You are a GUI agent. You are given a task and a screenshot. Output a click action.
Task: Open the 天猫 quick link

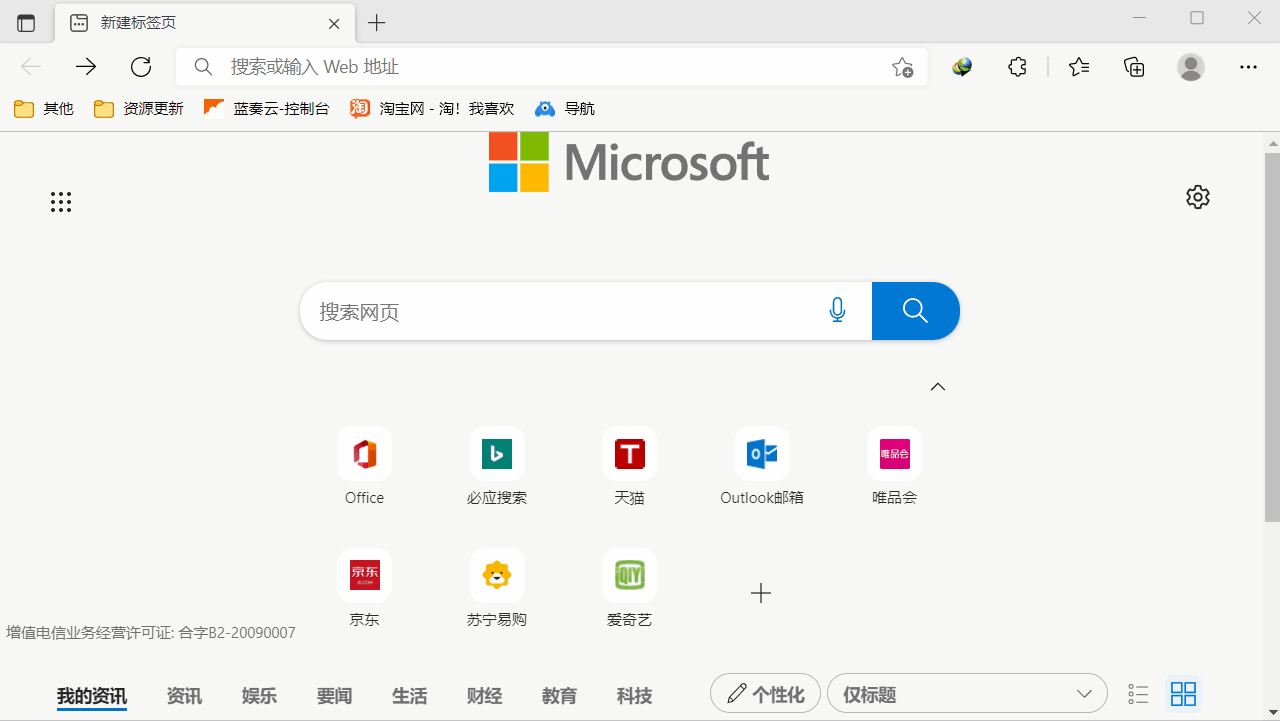coord(630,467)
